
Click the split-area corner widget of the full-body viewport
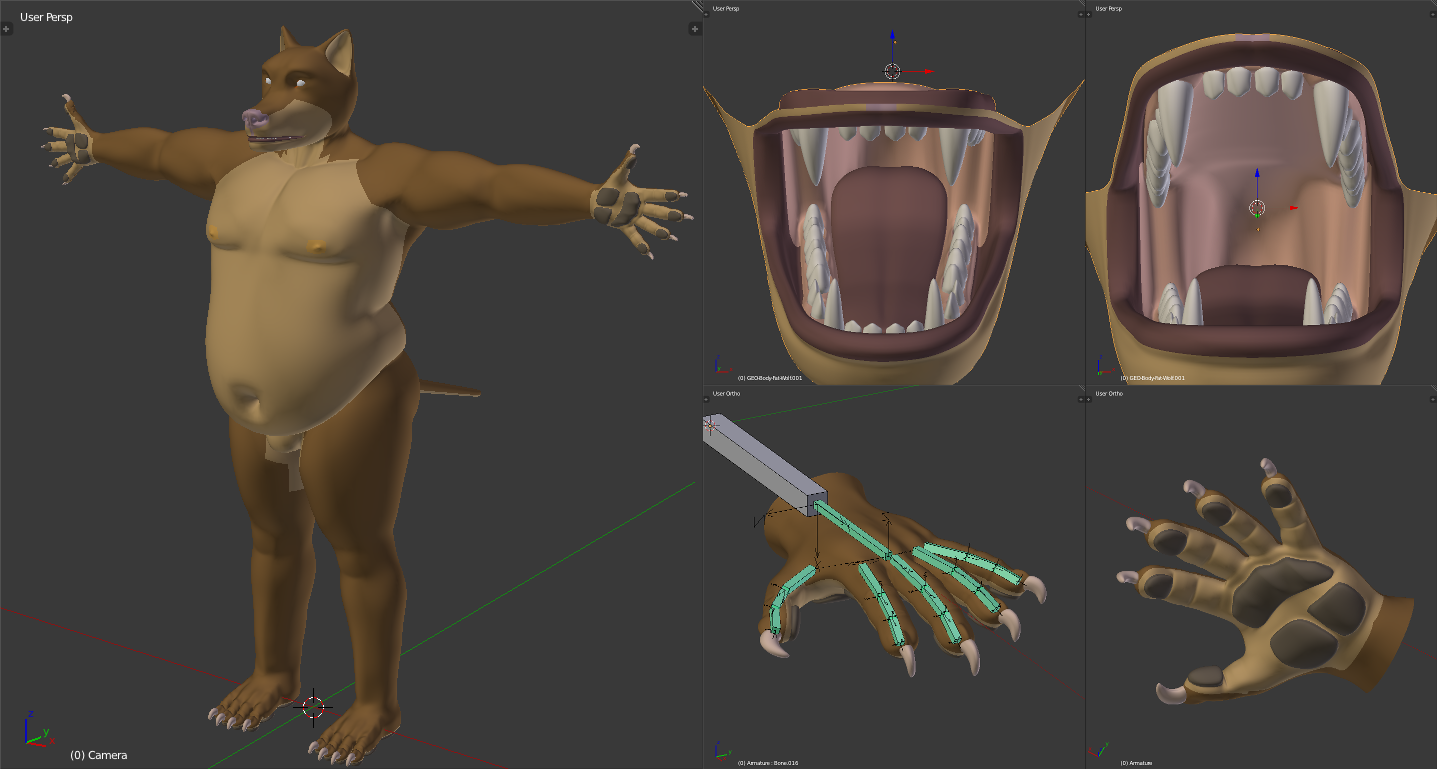[697, 5]
